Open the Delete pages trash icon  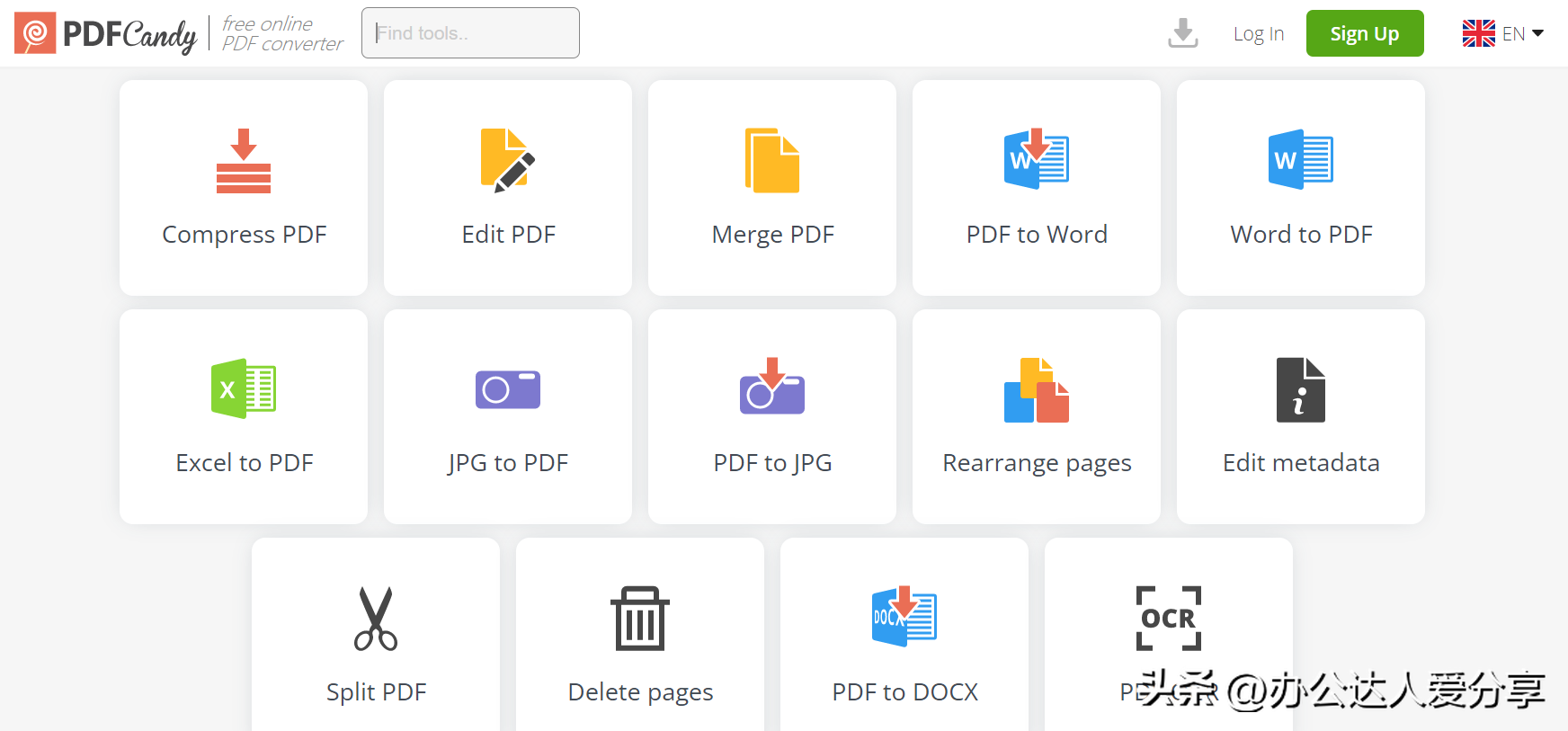(x=640, y=619)
